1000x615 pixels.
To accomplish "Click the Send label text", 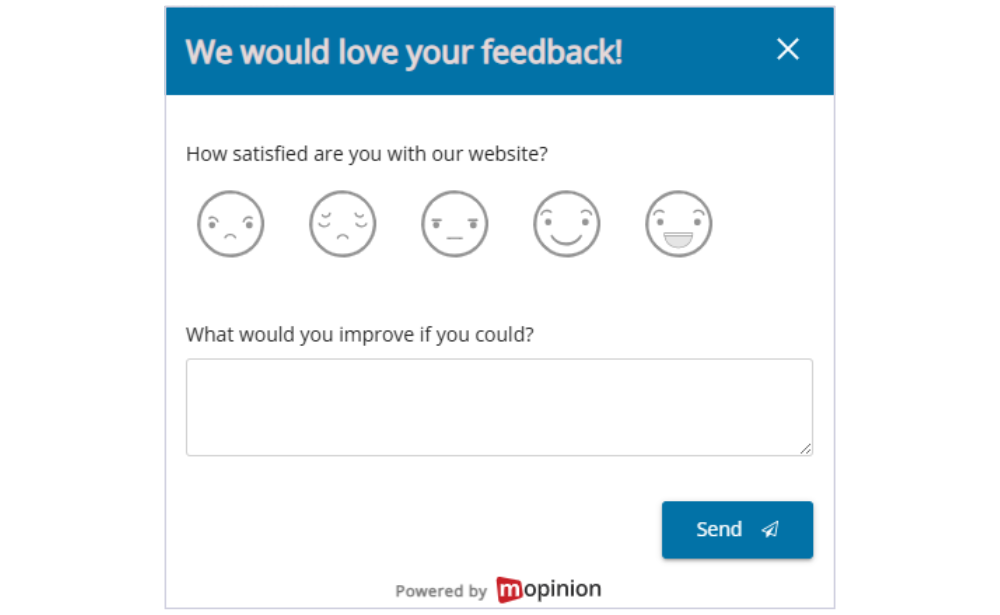I will point(720,530).
